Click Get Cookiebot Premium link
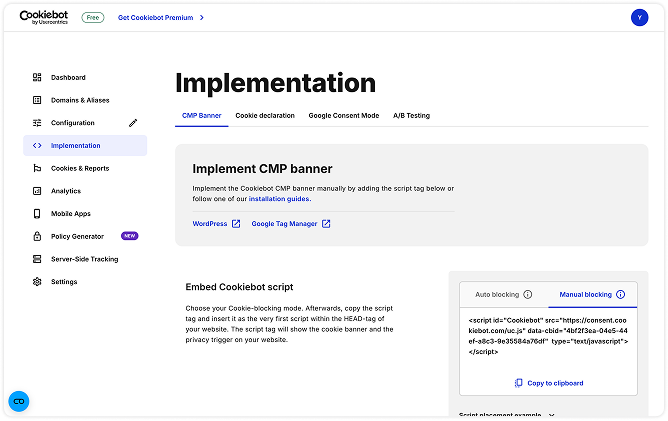 click(160, 17)
